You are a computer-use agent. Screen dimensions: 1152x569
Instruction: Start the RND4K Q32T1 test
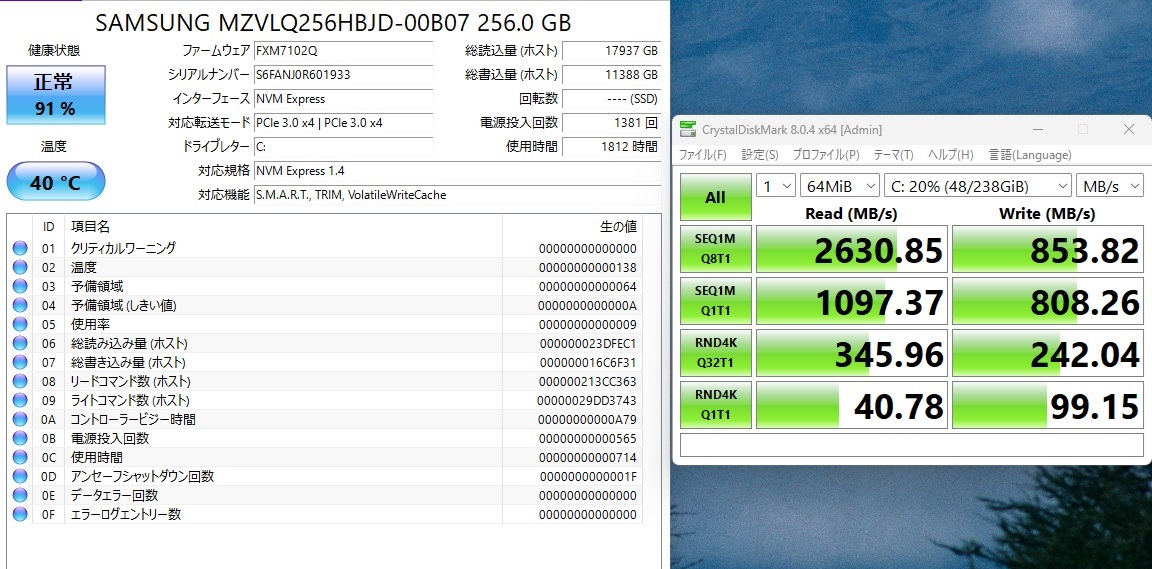click(x=716, y=352)
